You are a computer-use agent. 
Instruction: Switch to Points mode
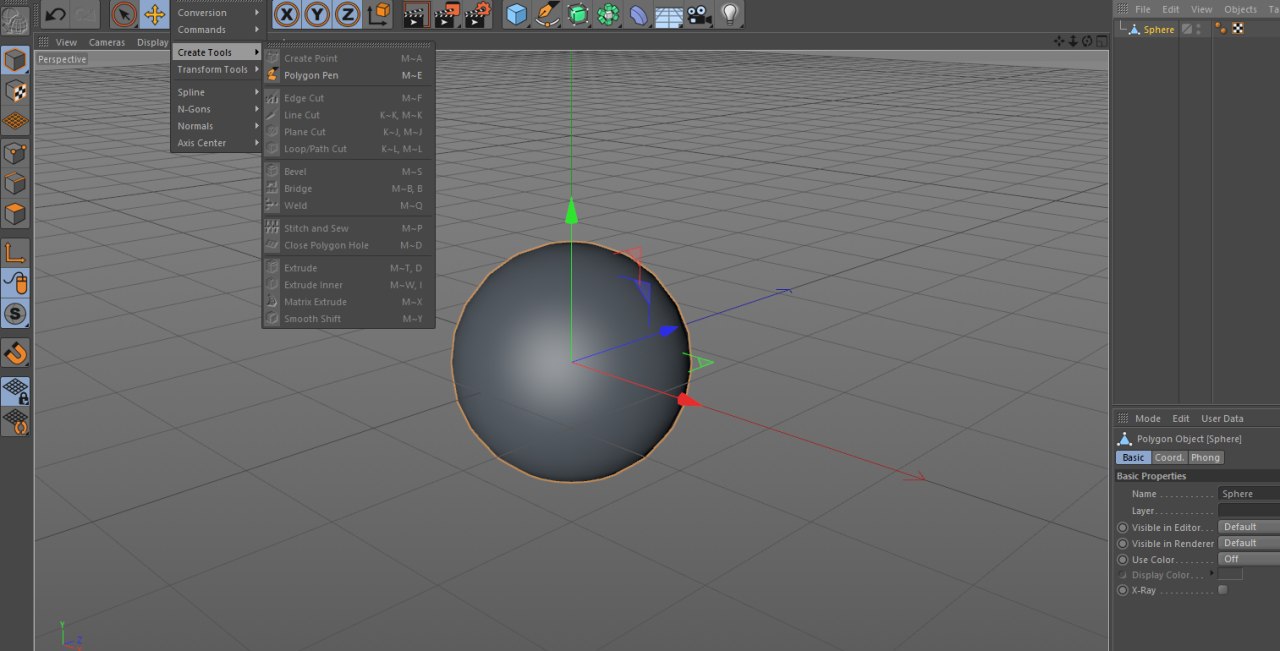point(15,153)
